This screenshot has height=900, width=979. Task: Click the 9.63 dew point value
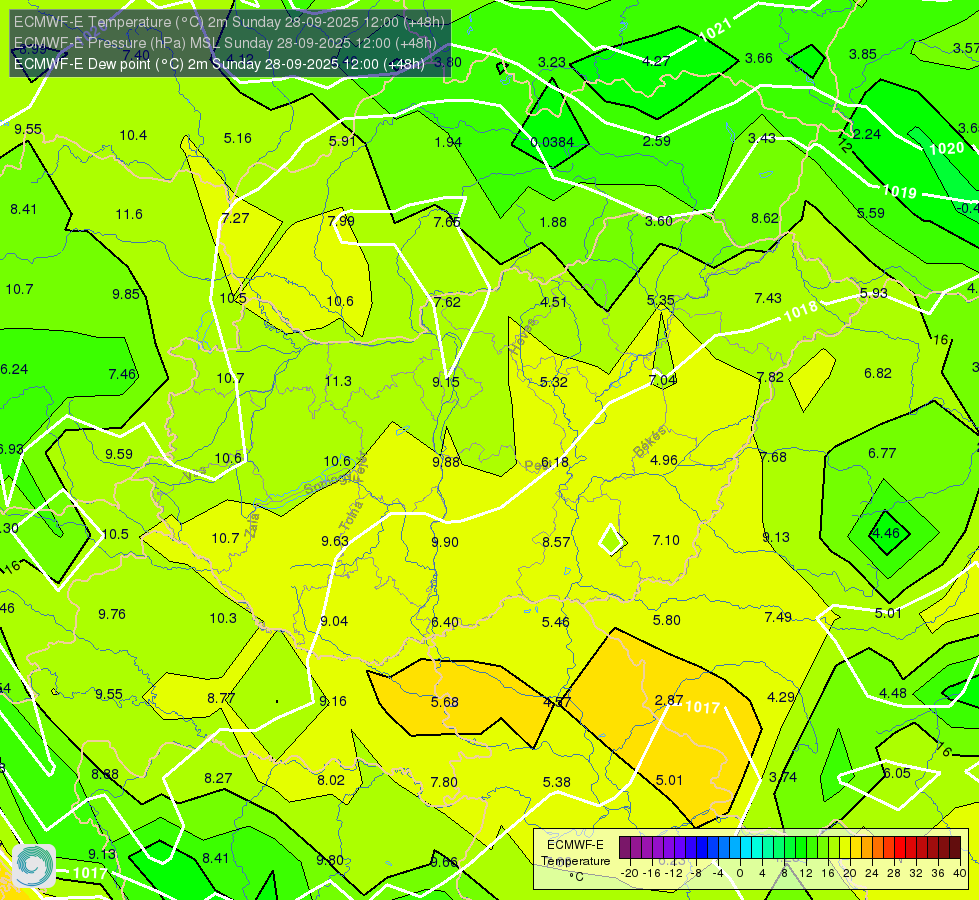point(335,541)
